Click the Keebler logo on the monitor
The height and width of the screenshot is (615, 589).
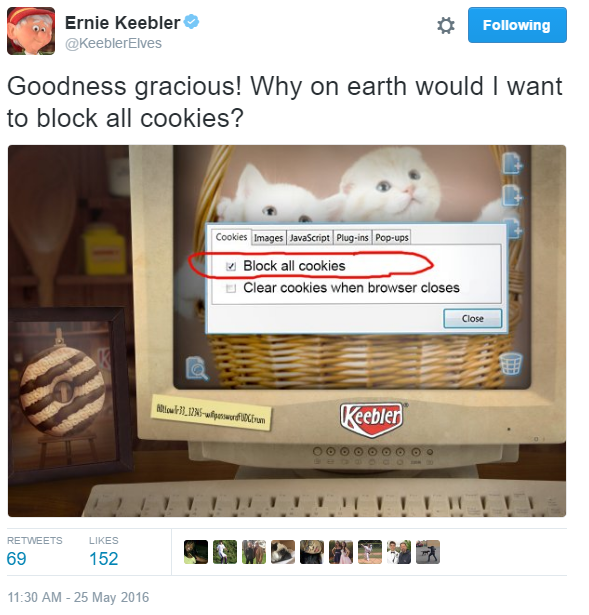click(371, 418)
